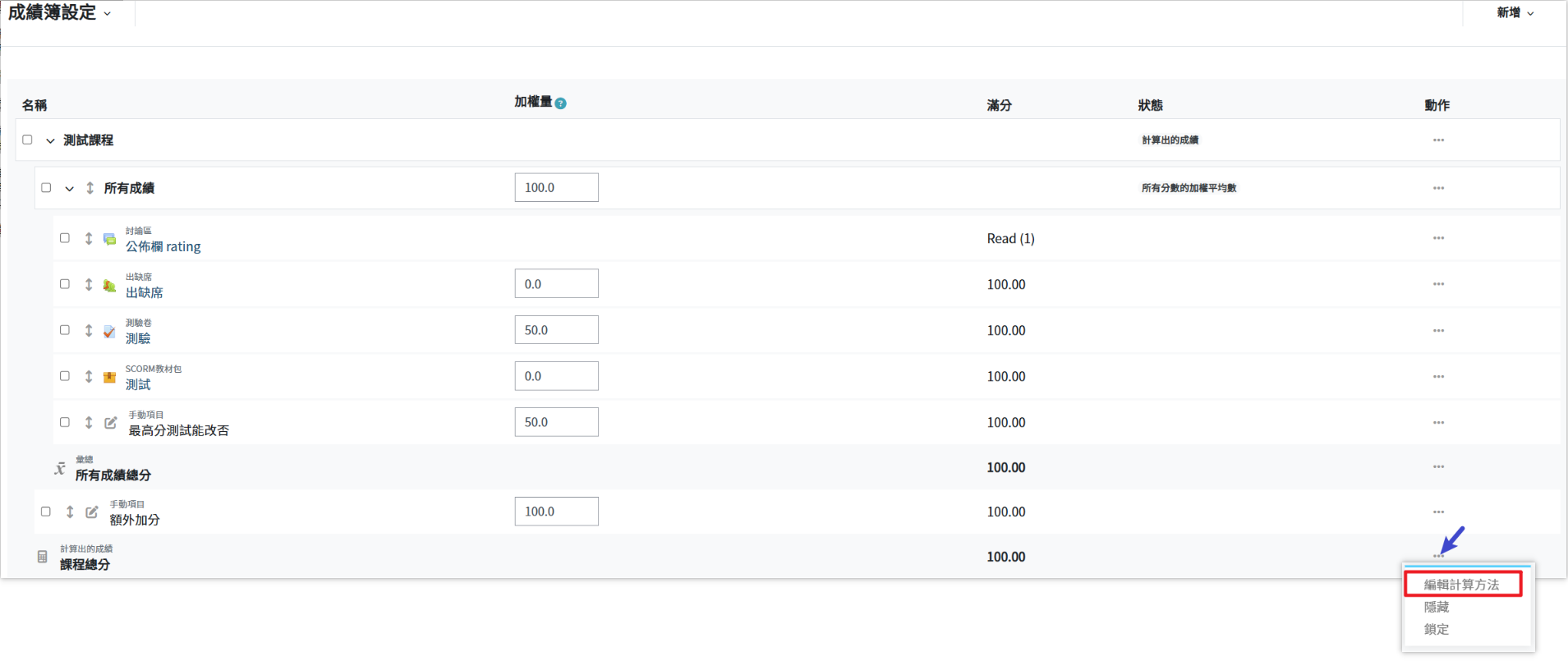This screenshot has width=1568, height=661.
Task: Select 隱藏 in the popup menu
Action: pyautogui.click(x=1437, y=607)
